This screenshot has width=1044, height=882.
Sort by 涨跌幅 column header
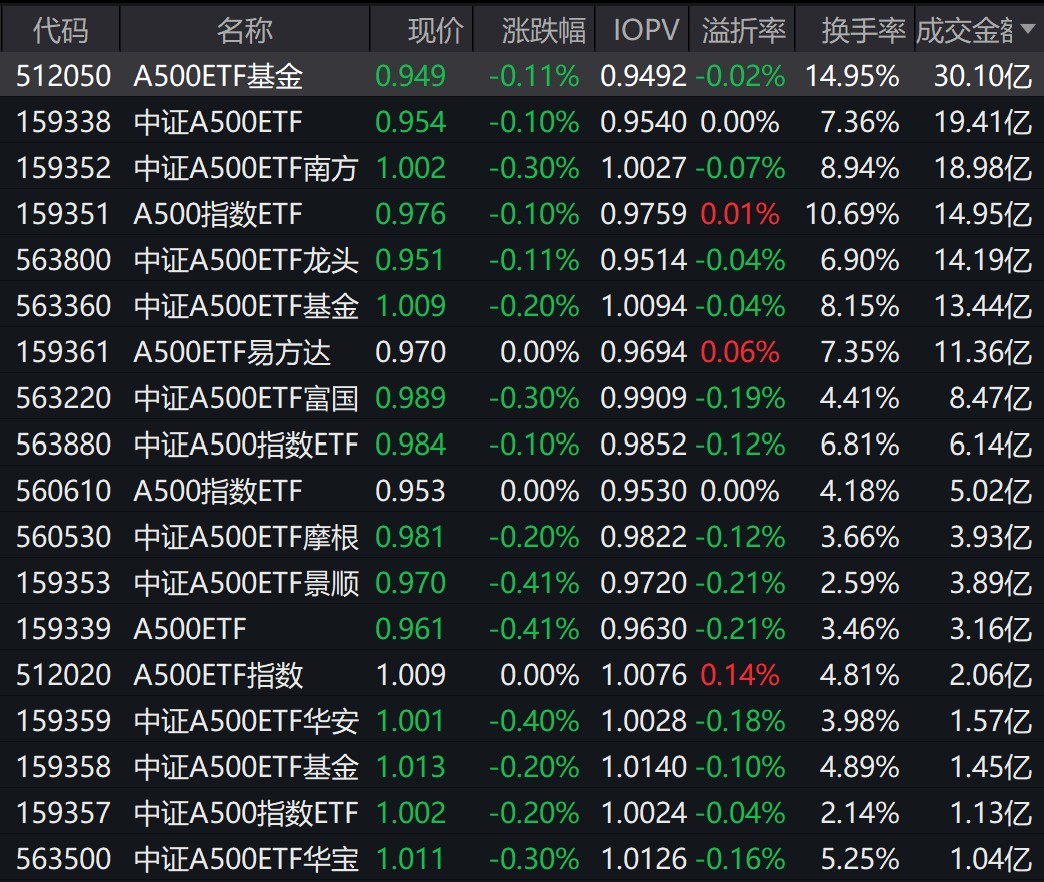[543, 31]
